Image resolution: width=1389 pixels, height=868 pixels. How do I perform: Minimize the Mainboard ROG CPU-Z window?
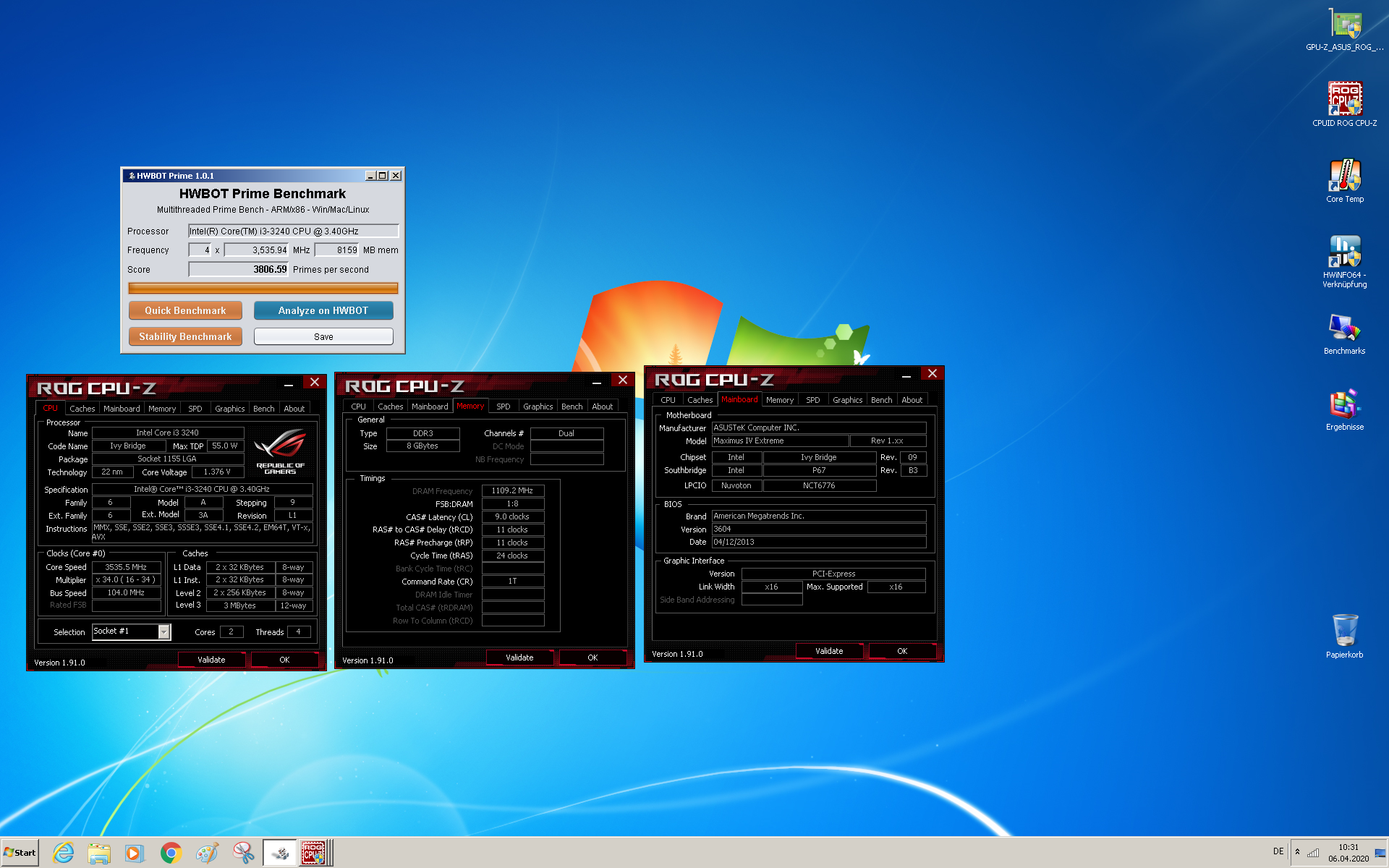(906, 375)
